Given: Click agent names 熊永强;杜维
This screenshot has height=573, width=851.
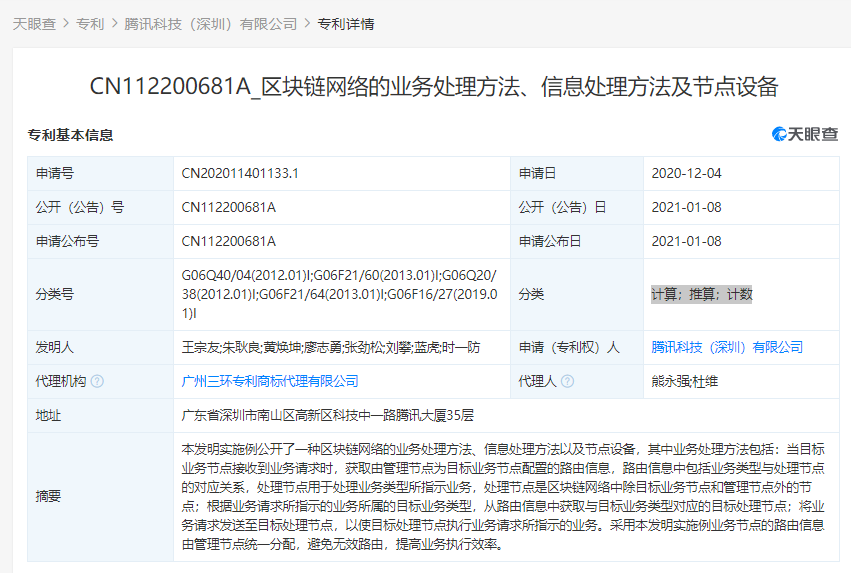Looking at the screenshot, I should 684,381.
